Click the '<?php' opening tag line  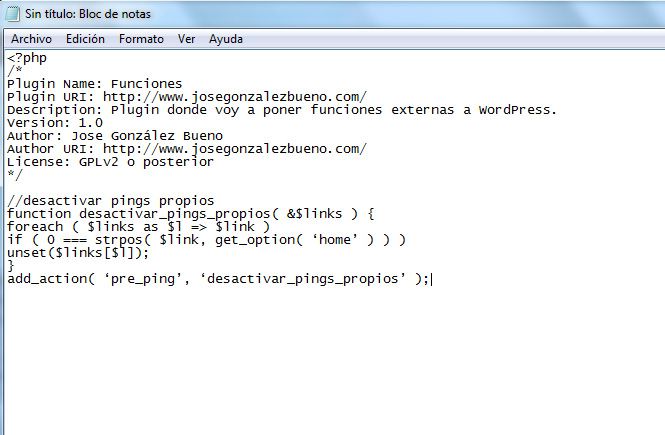click(27, 58)
